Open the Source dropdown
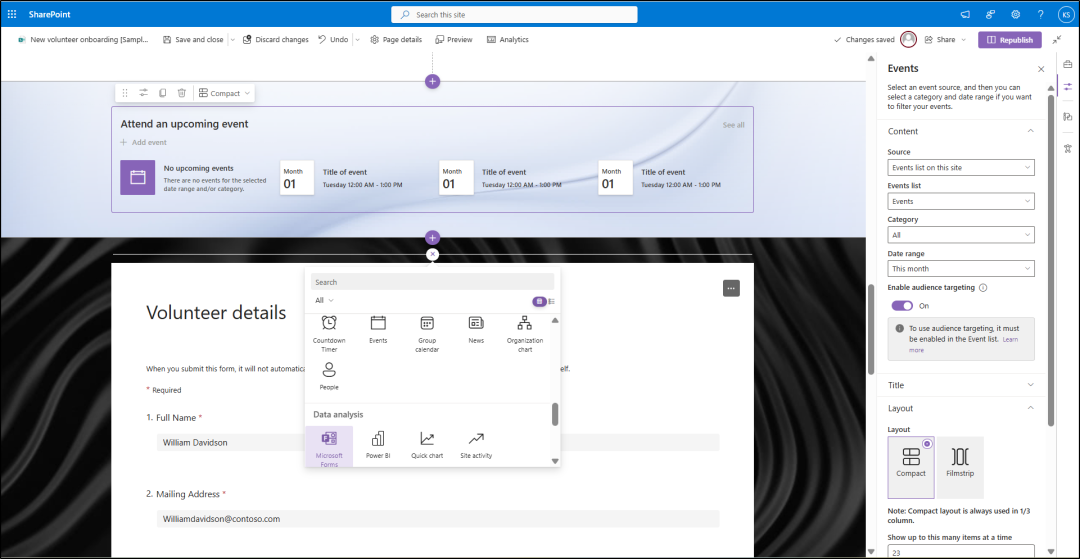This screenshot has width=1080, height=559. [961, 167]
